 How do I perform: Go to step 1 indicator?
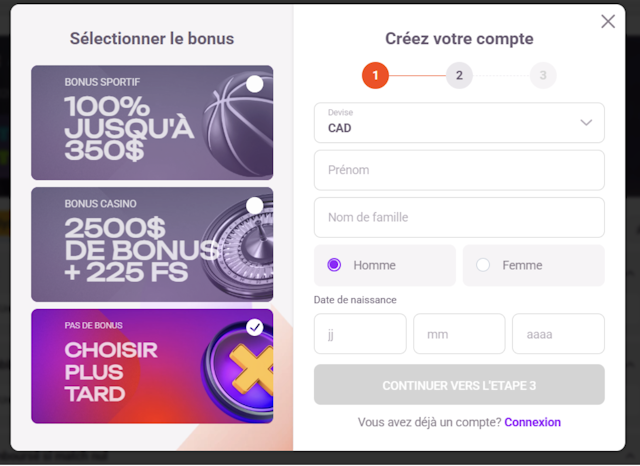coord(375,75)
